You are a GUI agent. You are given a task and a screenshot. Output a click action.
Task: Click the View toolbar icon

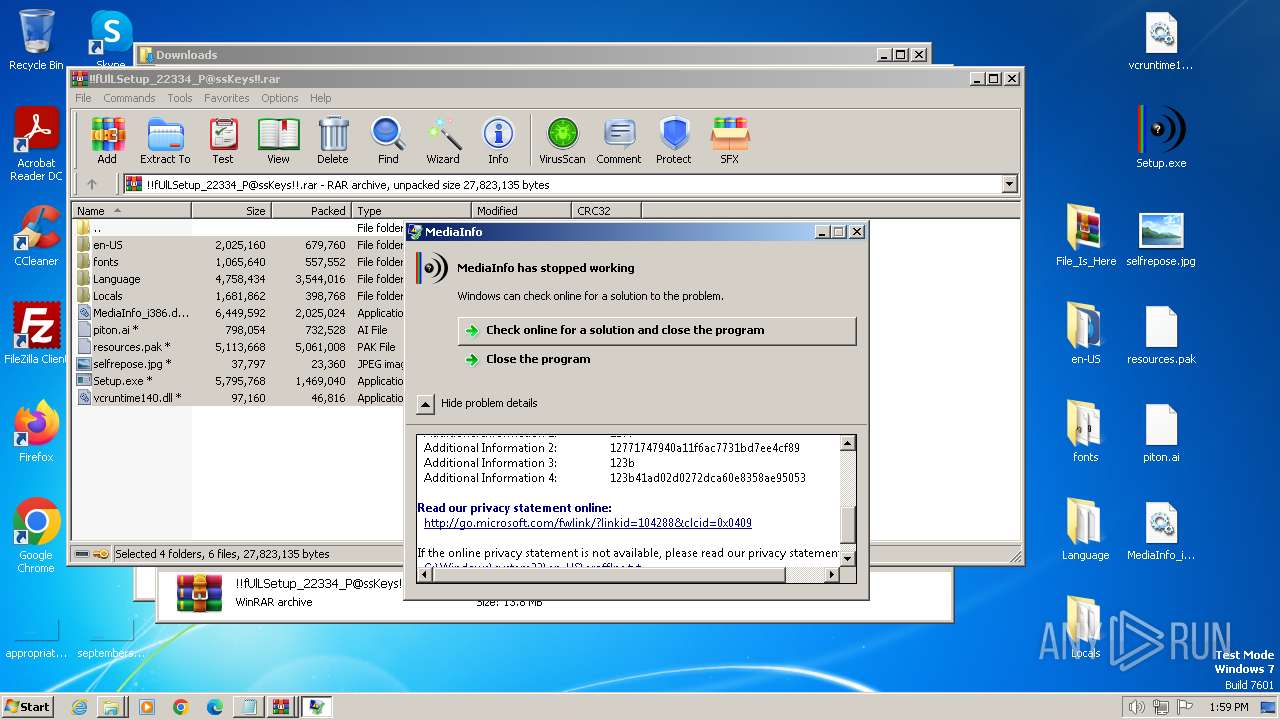[278, 140]
